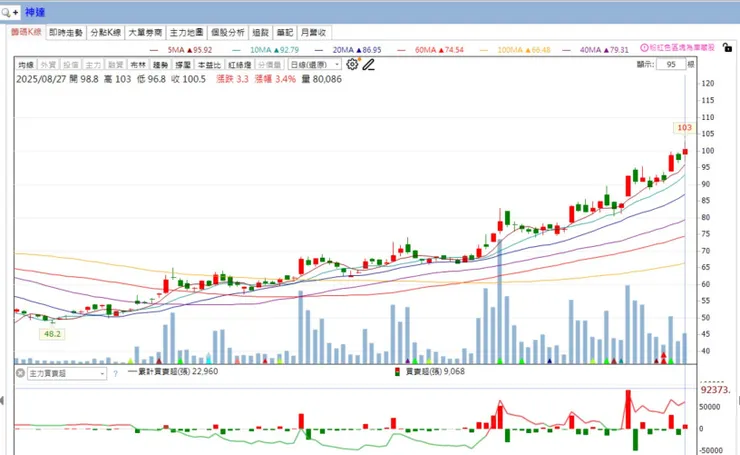740x455 pixels.
Task: Click the 100MA legend color line
Action: click(484, 50)
